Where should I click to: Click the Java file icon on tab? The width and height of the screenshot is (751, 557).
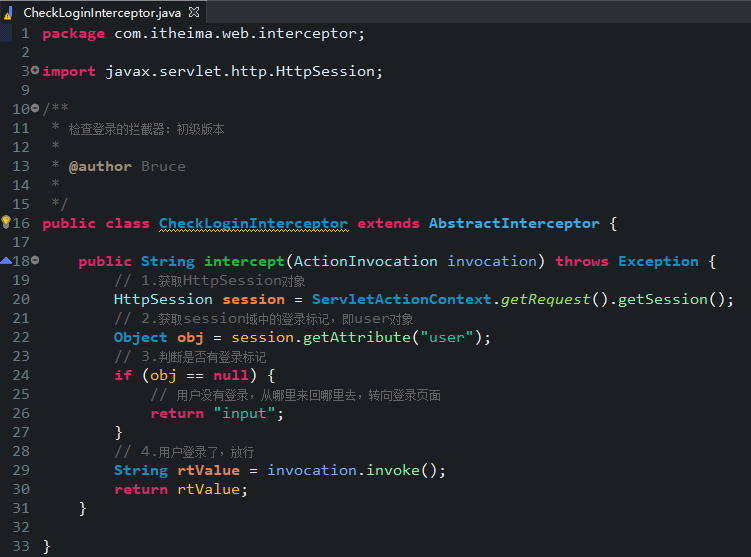pos(8,13)
